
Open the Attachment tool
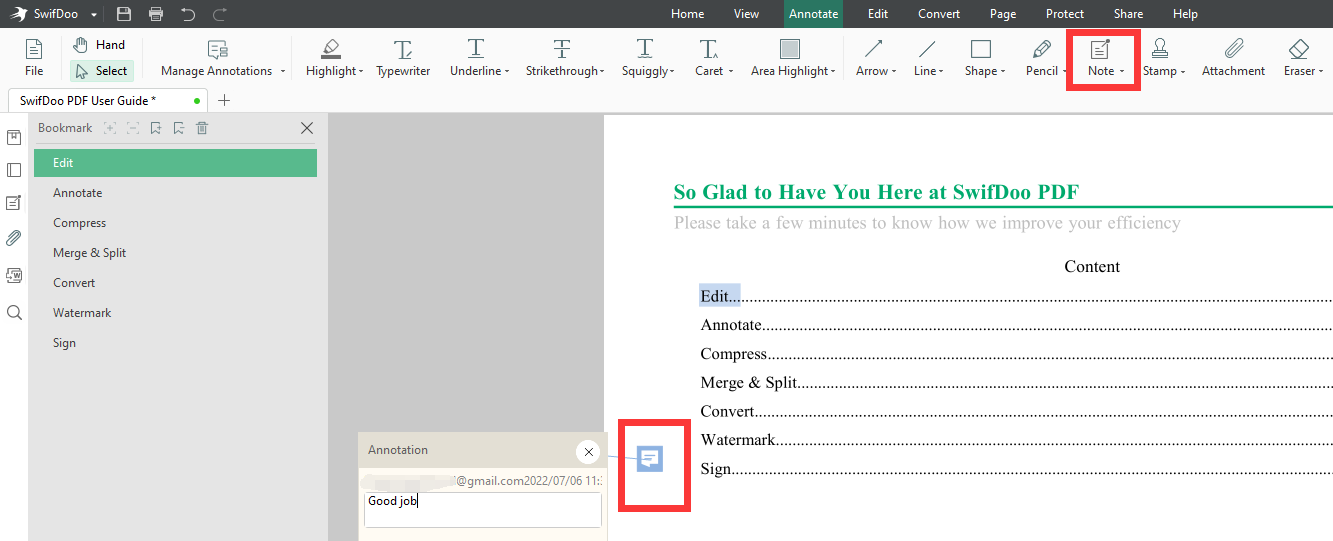tap(1233, 58)
